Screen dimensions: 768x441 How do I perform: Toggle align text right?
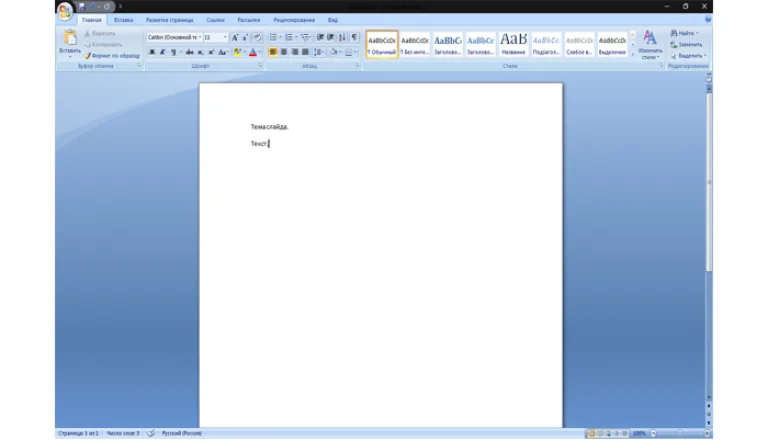294,52
